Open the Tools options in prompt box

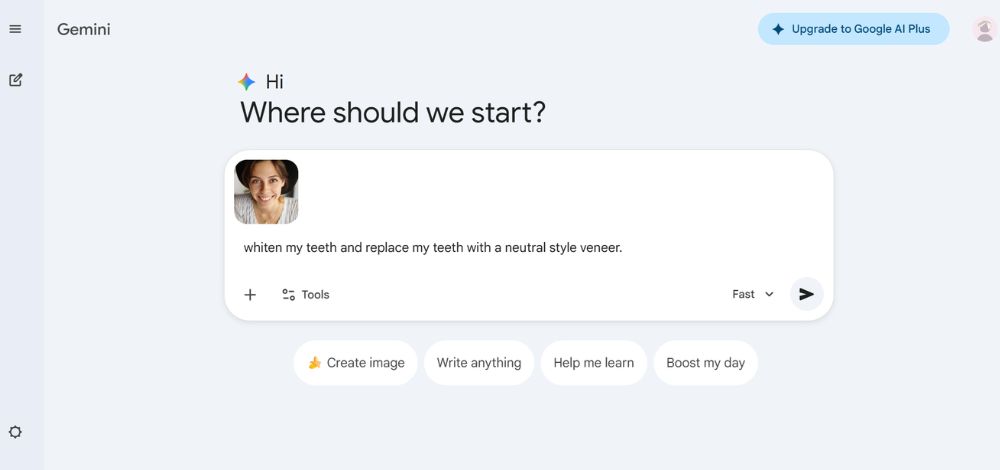pos(306,294)
